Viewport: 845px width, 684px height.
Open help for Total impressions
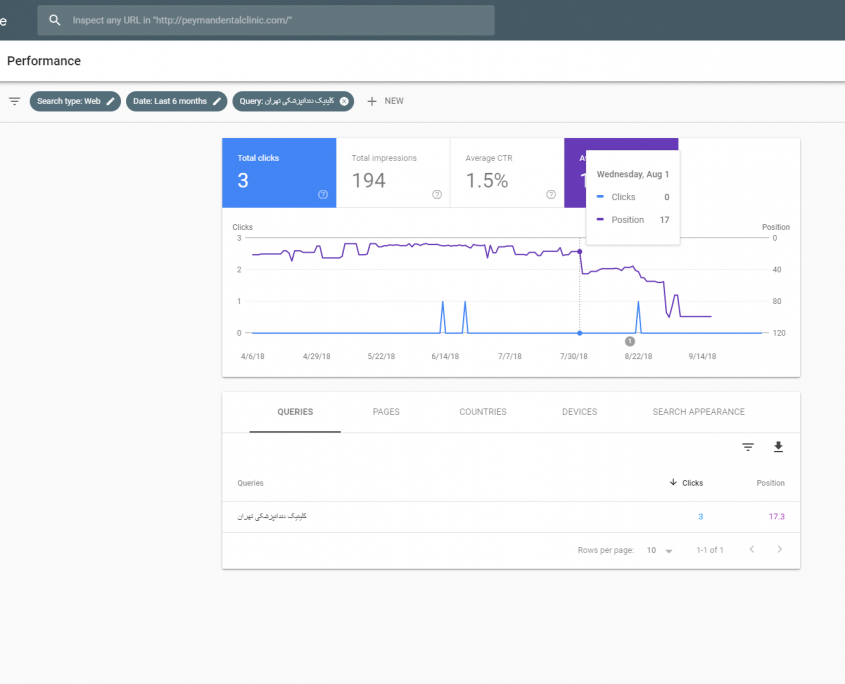[437, 195]
